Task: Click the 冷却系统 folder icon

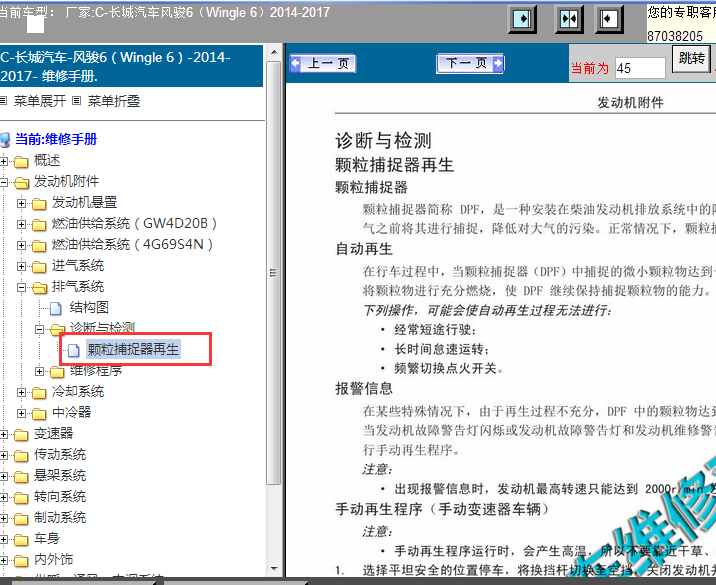Action: (x=39, y=393)
